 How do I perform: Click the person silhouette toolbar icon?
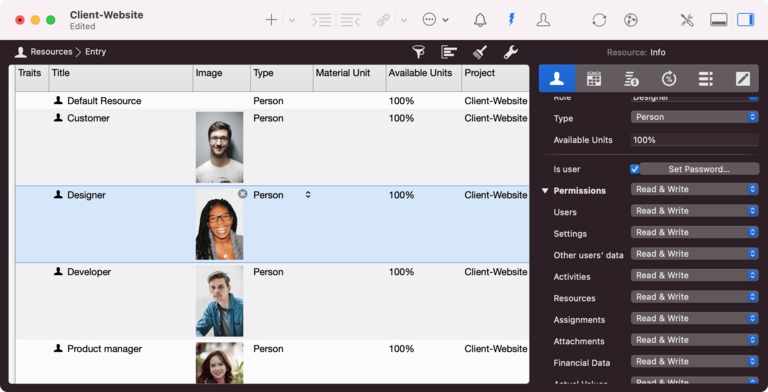pyautogui.click(x=543, y=20)
